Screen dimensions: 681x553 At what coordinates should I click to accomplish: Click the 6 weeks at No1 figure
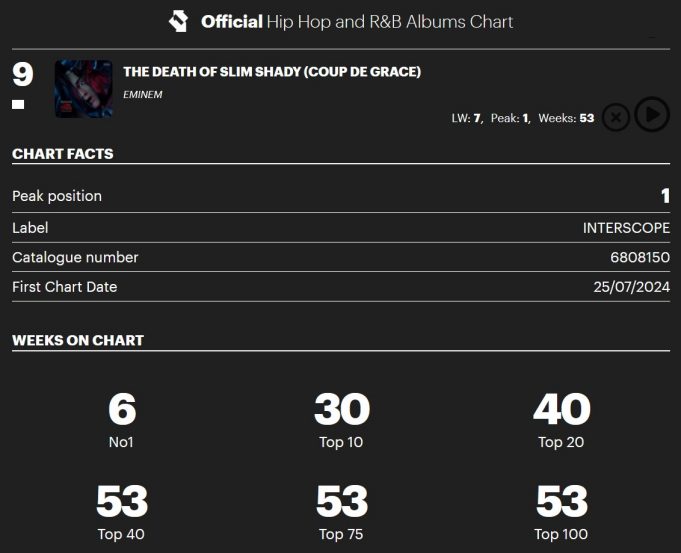(122, 409)
